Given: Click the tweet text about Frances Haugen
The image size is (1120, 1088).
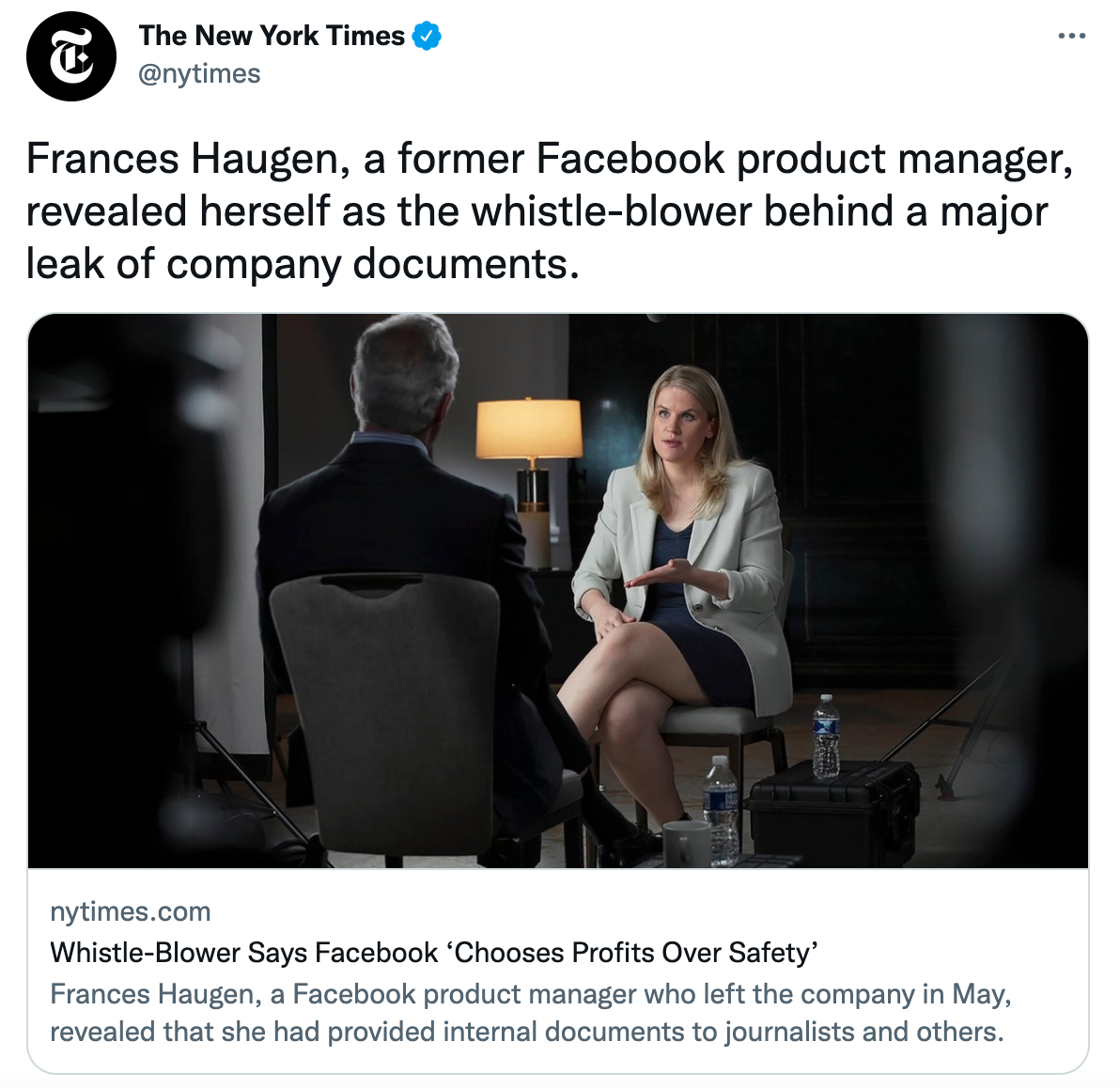Looking at the screenshot, I should pos(550,211).
